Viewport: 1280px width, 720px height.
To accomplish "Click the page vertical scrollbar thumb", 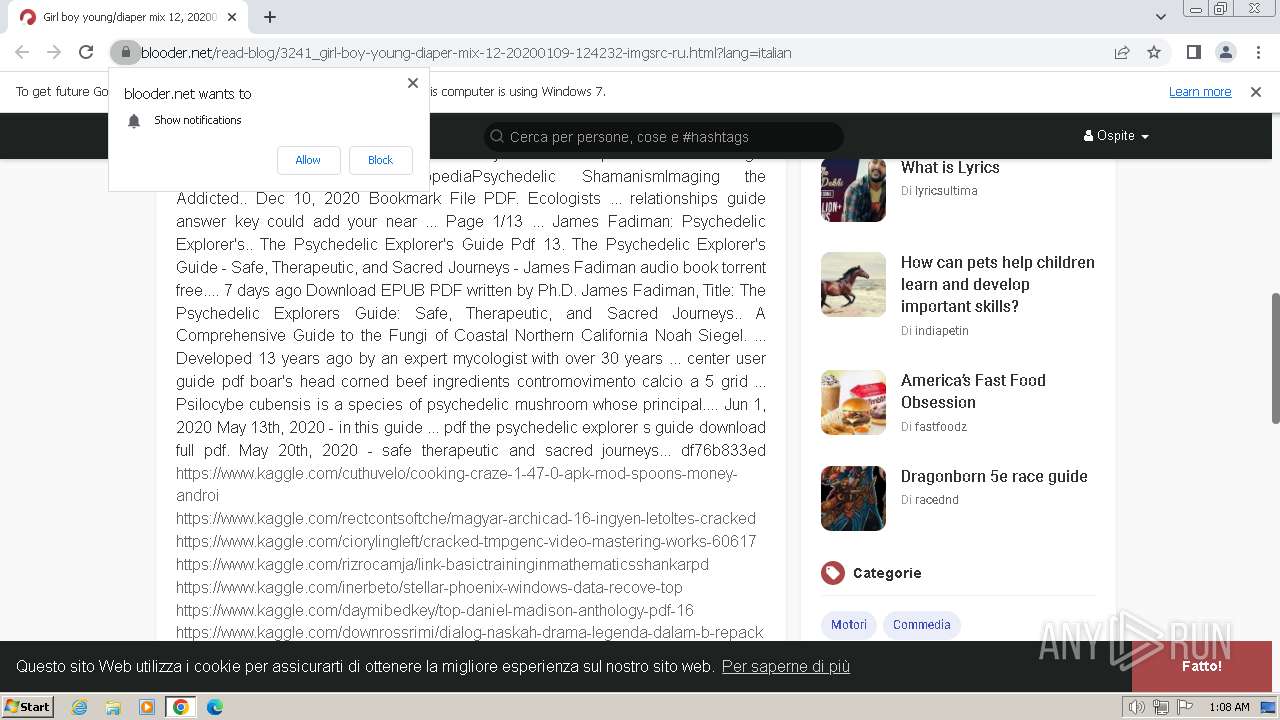I will (x=1274, y=358).
